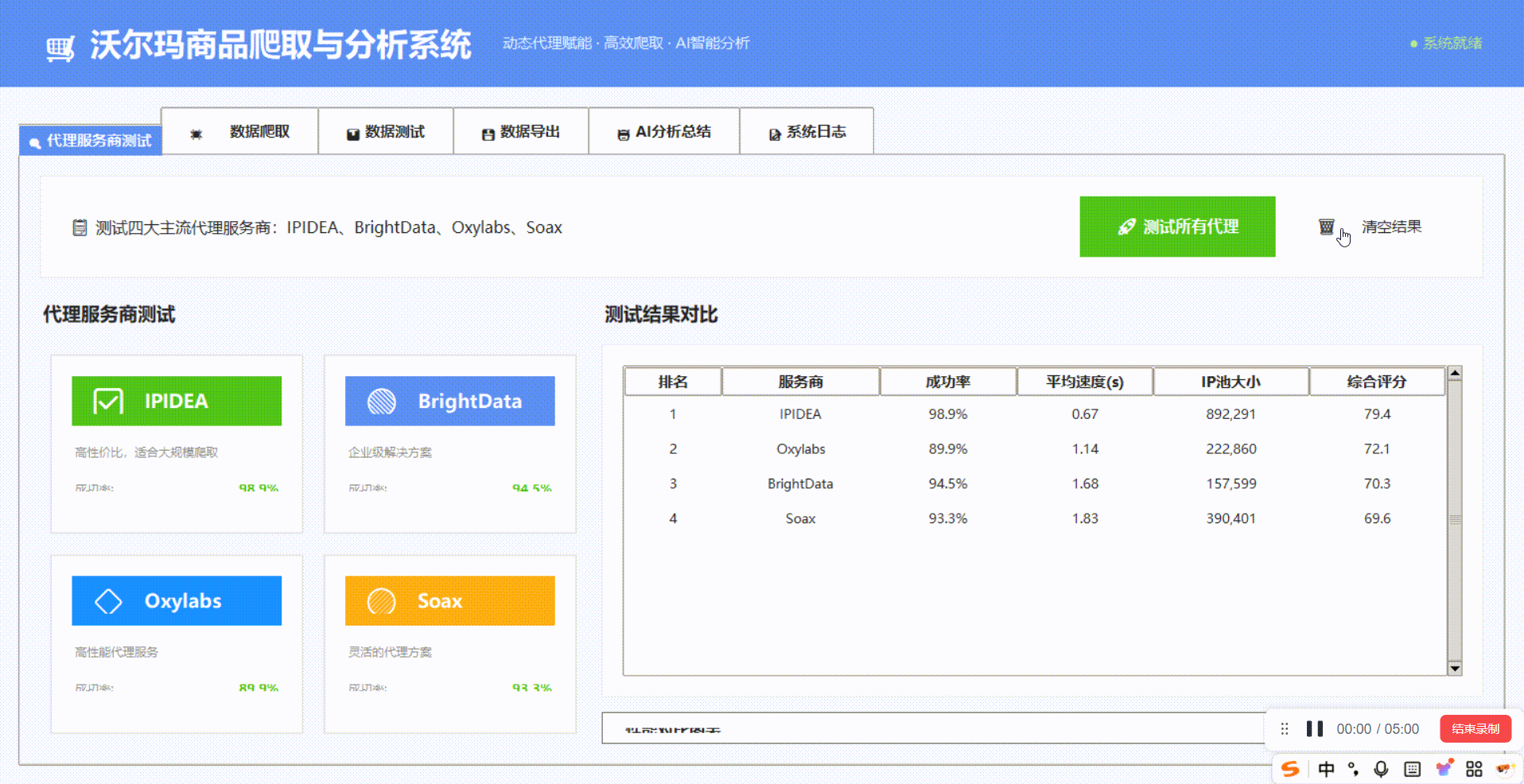Click the 1.83 average speed cell
The width and height of the screenshot is (1524, 784).
tap(1085, 518)
